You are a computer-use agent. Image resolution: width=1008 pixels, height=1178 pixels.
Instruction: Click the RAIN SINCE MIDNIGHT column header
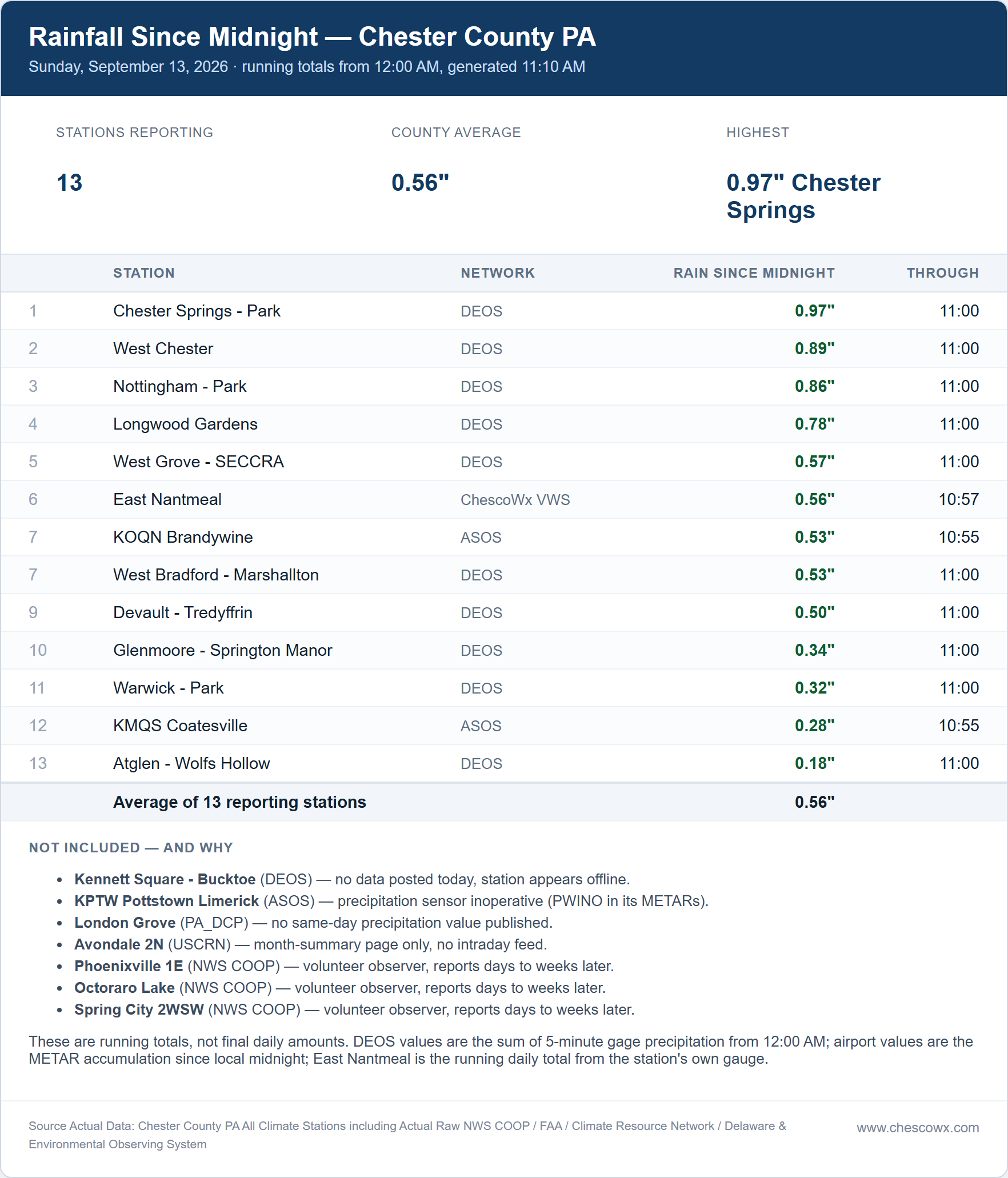tap(754, 273)
